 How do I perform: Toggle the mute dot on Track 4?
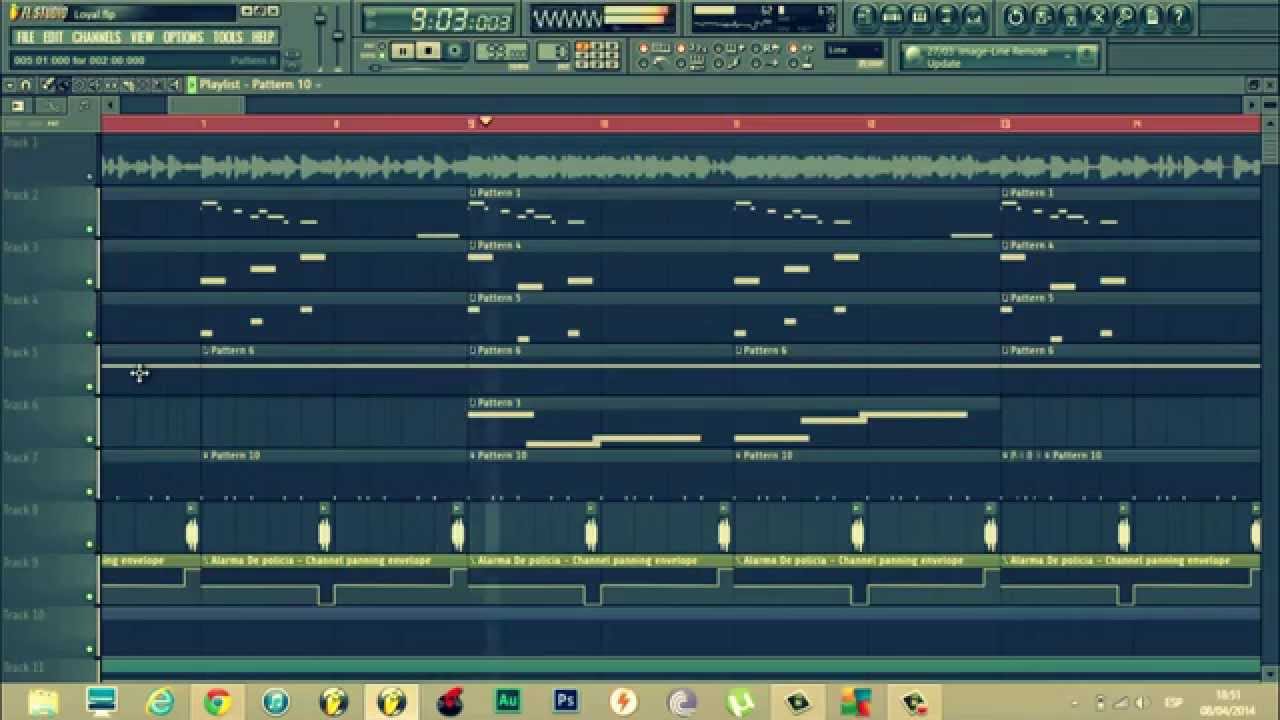coord(90,335)
